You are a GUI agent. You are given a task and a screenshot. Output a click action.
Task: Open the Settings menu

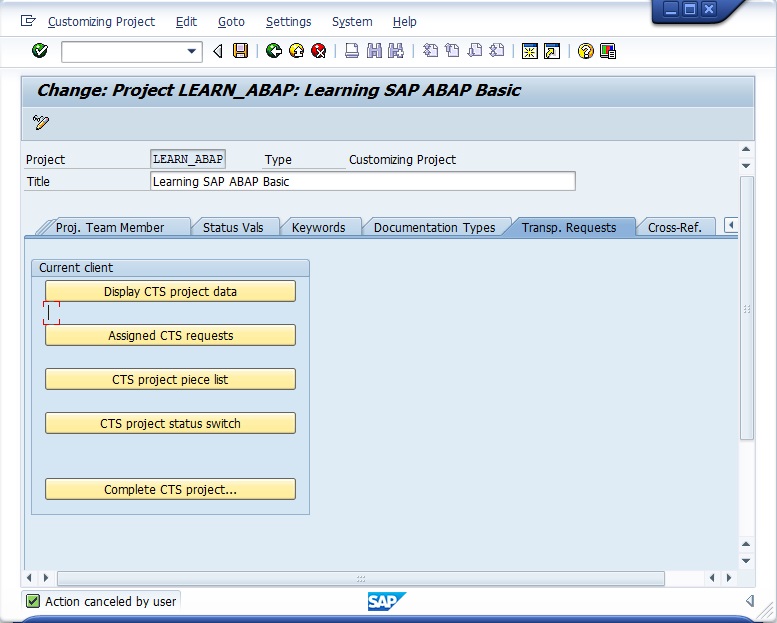(x=288, y=22)
